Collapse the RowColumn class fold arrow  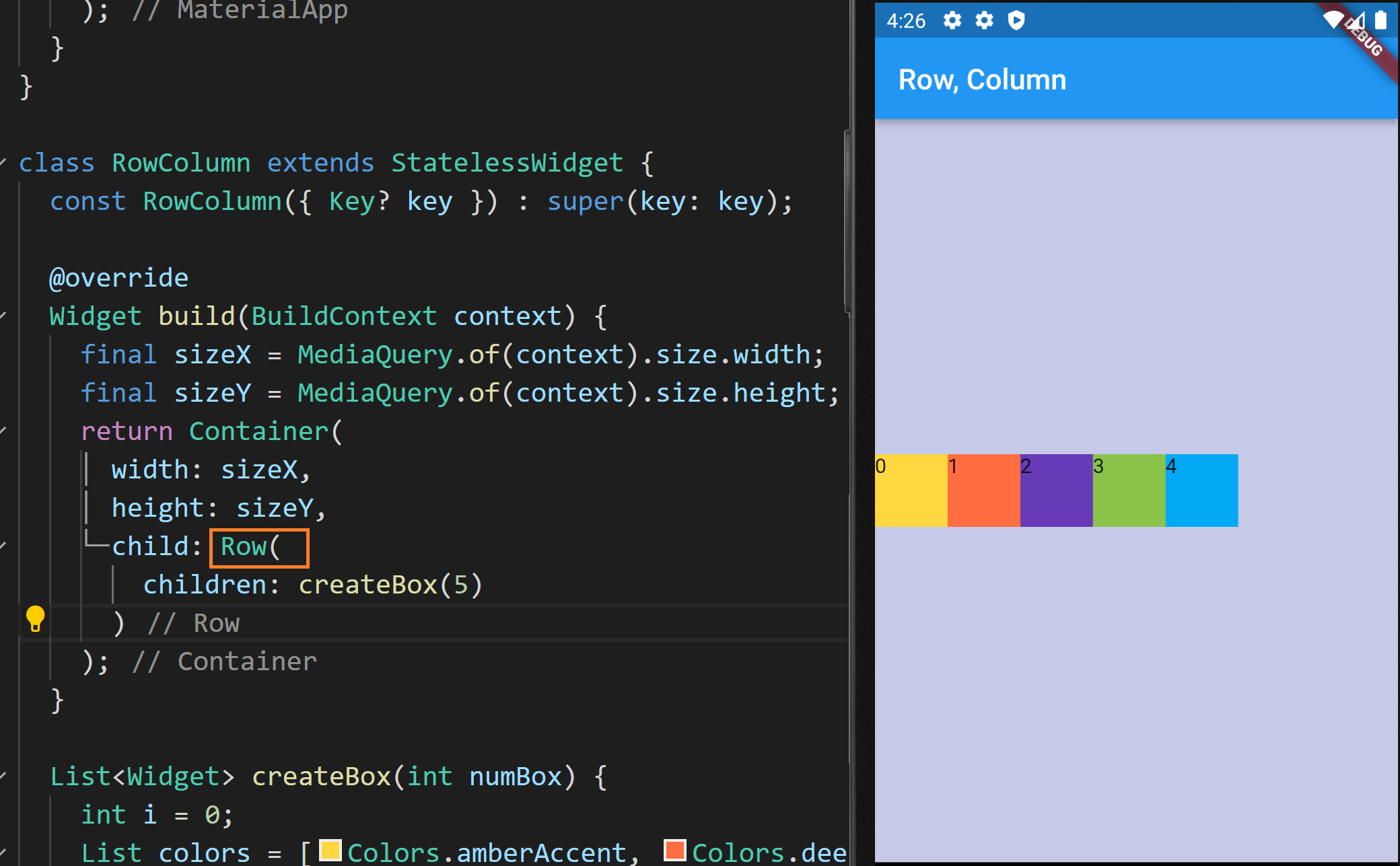(x=4, y=162)
